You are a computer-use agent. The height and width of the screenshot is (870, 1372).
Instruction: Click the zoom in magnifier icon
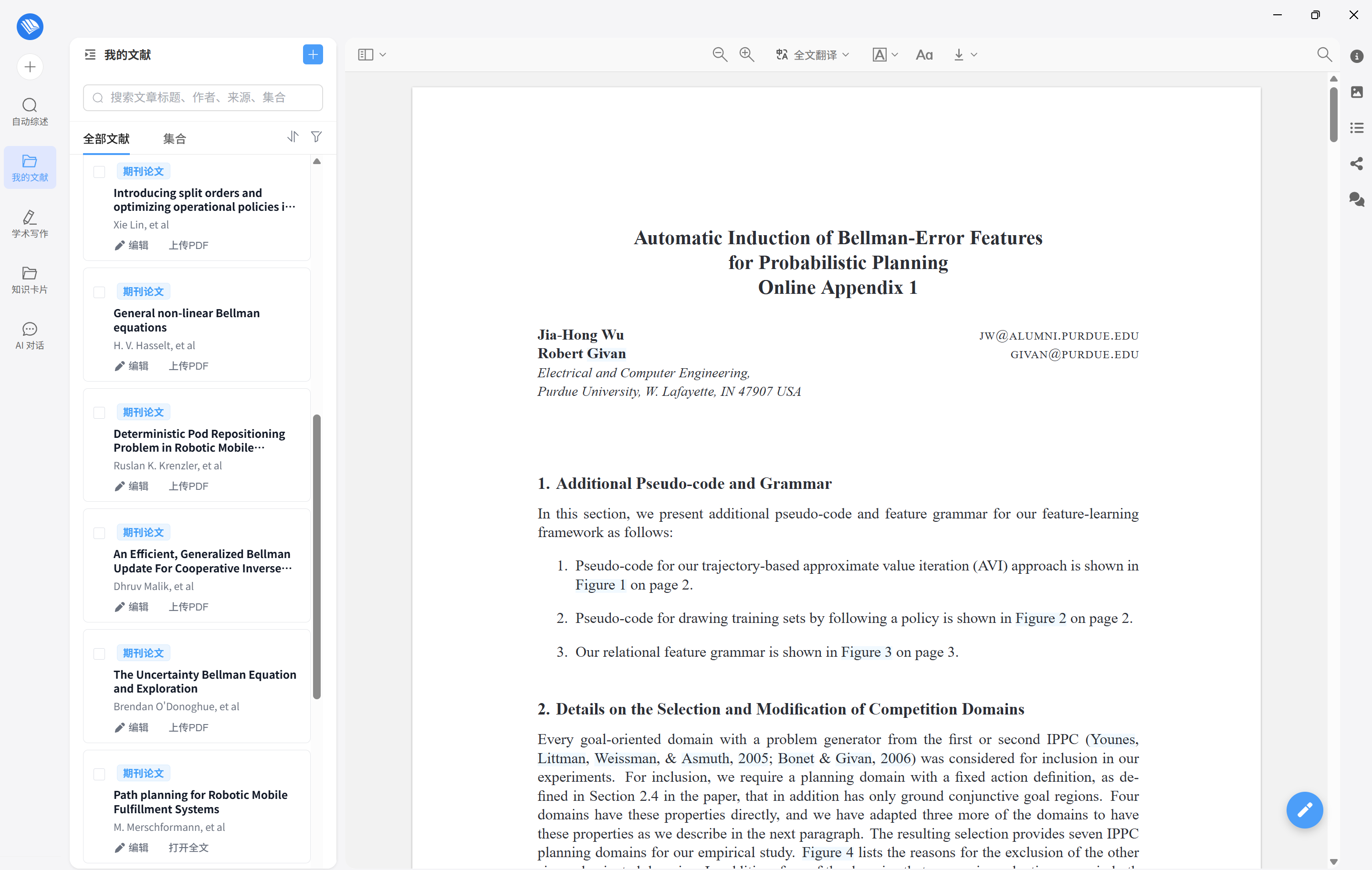[746, 55]
